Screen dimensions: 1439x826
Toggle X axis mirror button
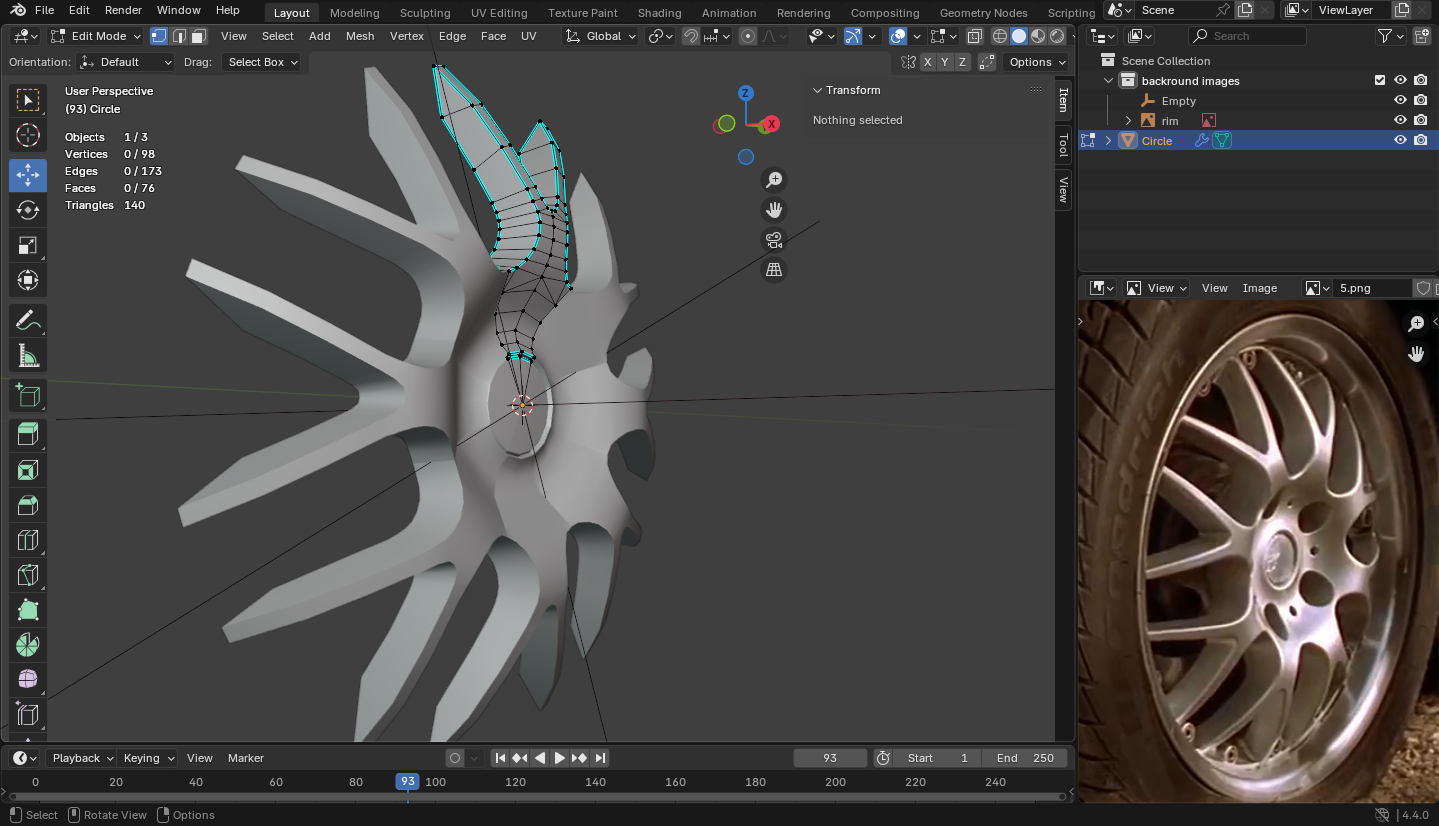point(928,62)
